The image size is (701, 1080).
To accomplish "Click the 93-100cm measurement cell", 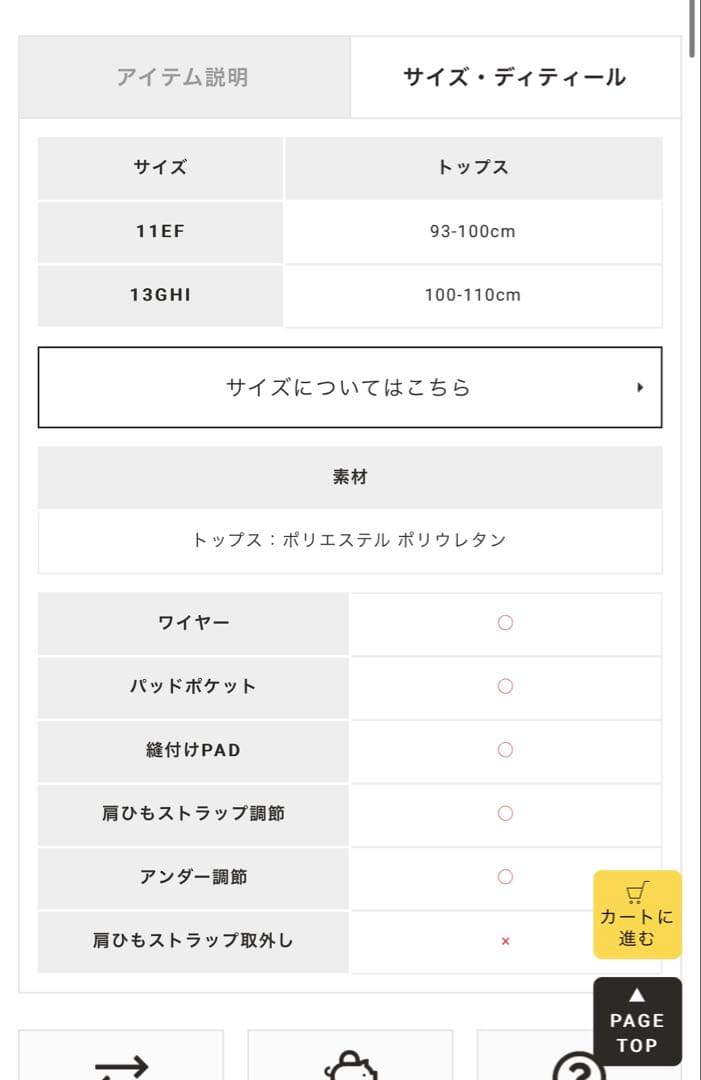I will (472, 231).
